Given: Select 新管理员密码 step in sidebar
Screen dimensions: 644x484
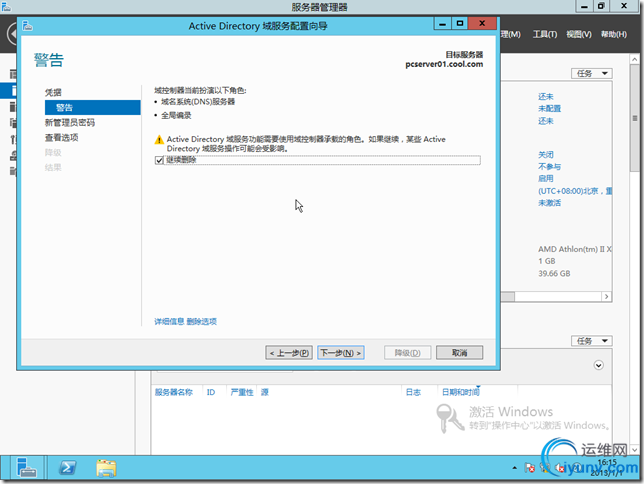Looking at the screenshot, I should pos(70,122).
